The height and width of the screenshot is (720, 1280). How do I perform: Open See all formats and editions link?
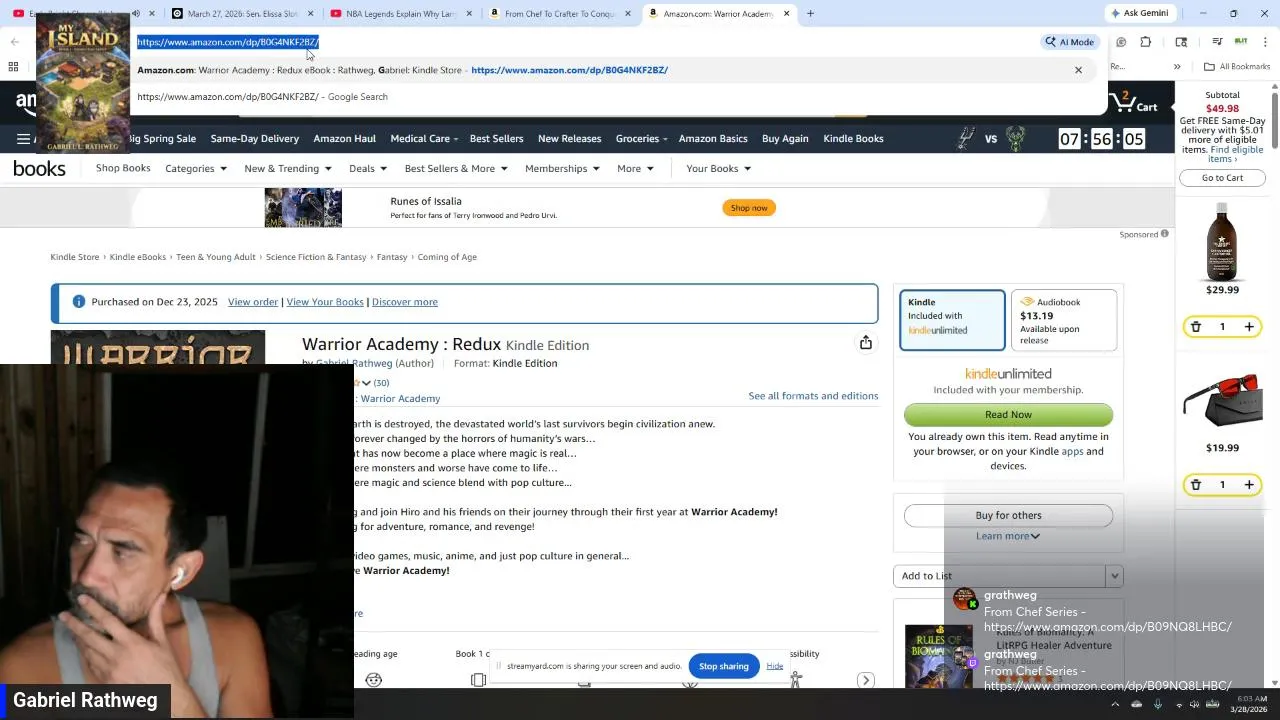pos(813,396)
